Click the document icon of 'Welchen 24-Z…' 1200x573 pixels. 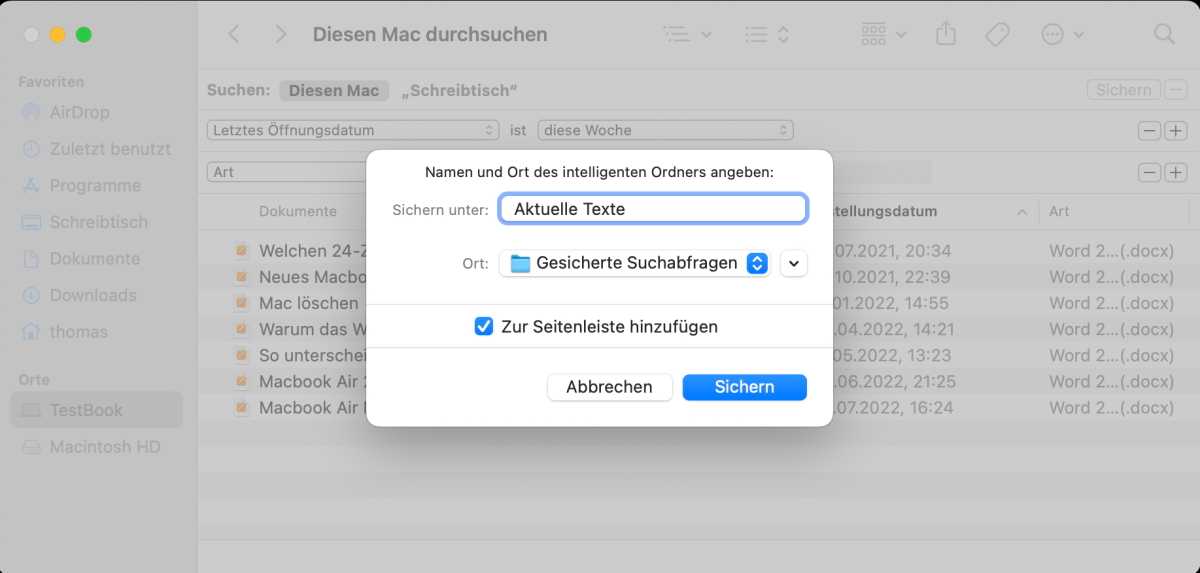click(241, 251)
